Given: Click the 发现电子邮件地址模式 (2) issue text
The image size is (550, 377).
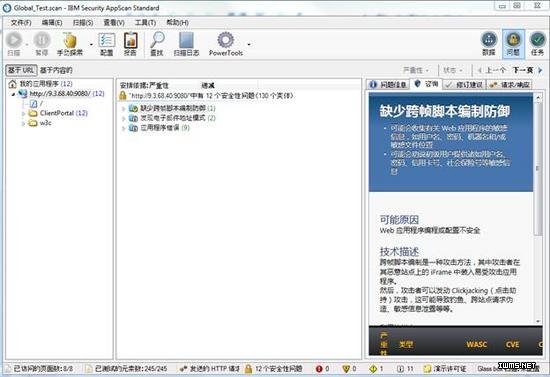Looking at the screenshot, I should point(178,118).
